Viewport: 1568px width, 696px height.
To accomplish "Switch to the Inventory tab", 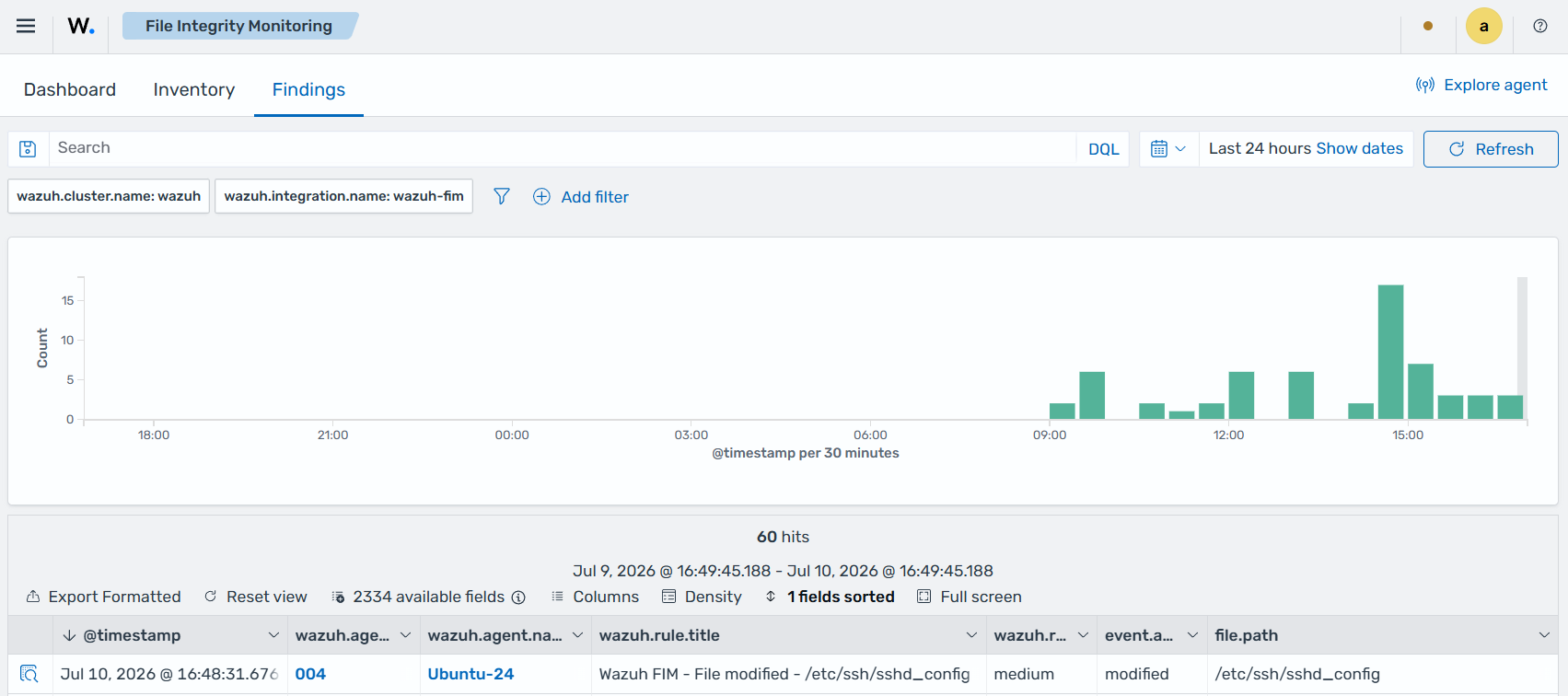I will tap(194, 89).
